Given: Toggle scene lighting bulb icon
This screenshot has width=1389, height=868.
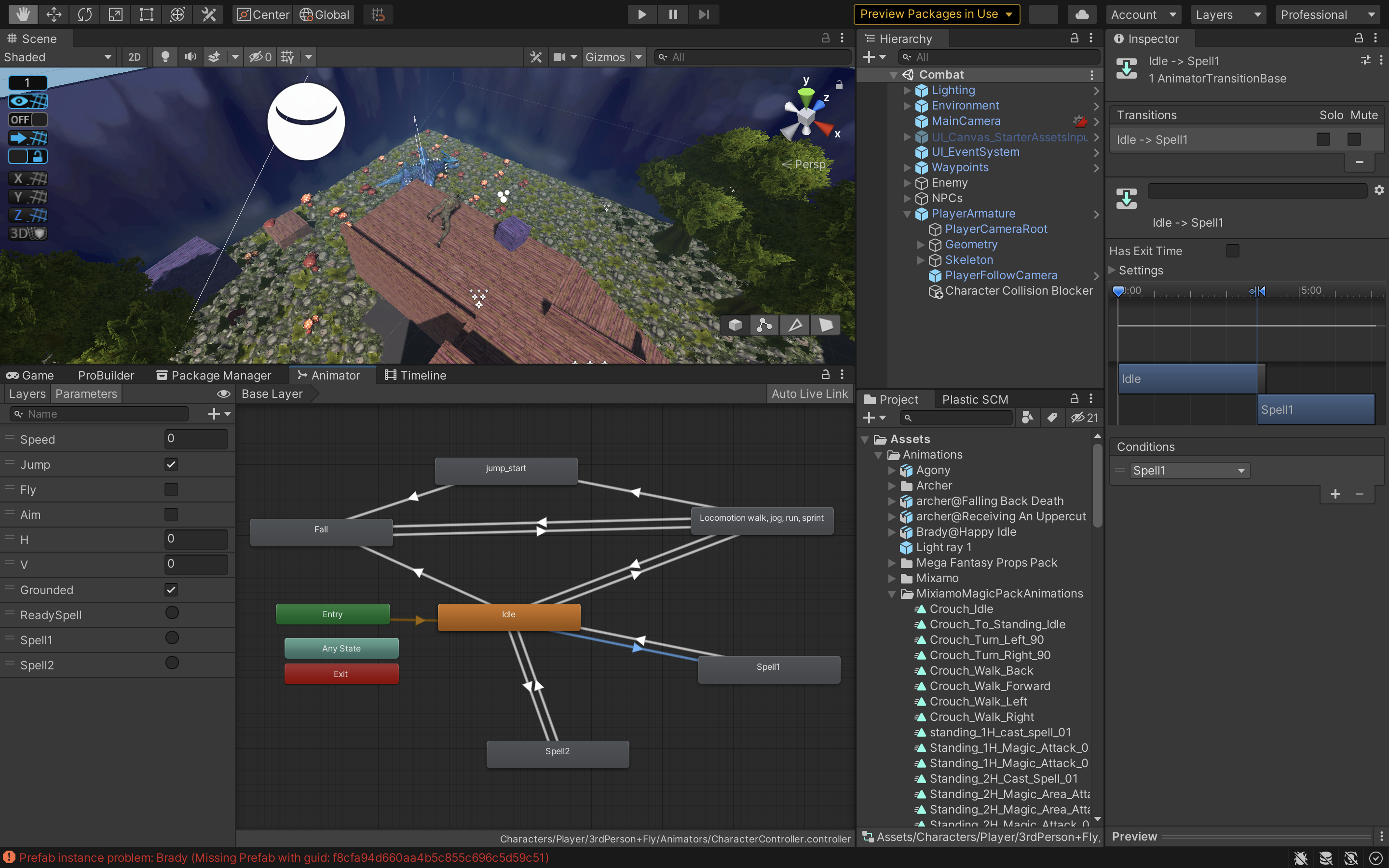Looking at the screenshot, I should 165,57.
